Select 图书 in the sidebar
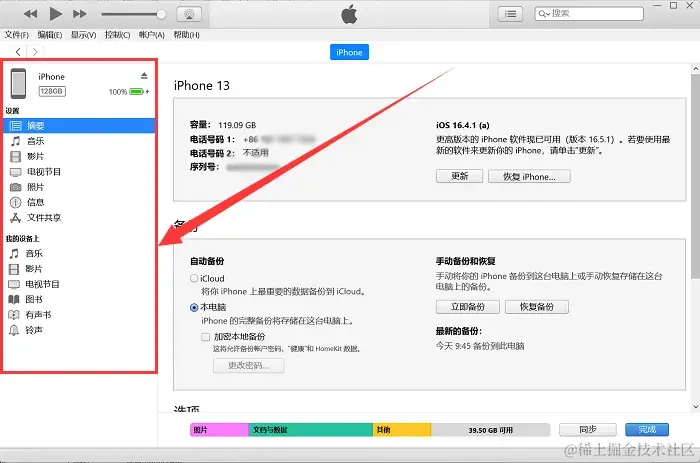700x463 pixels. [x=79, y=300]
